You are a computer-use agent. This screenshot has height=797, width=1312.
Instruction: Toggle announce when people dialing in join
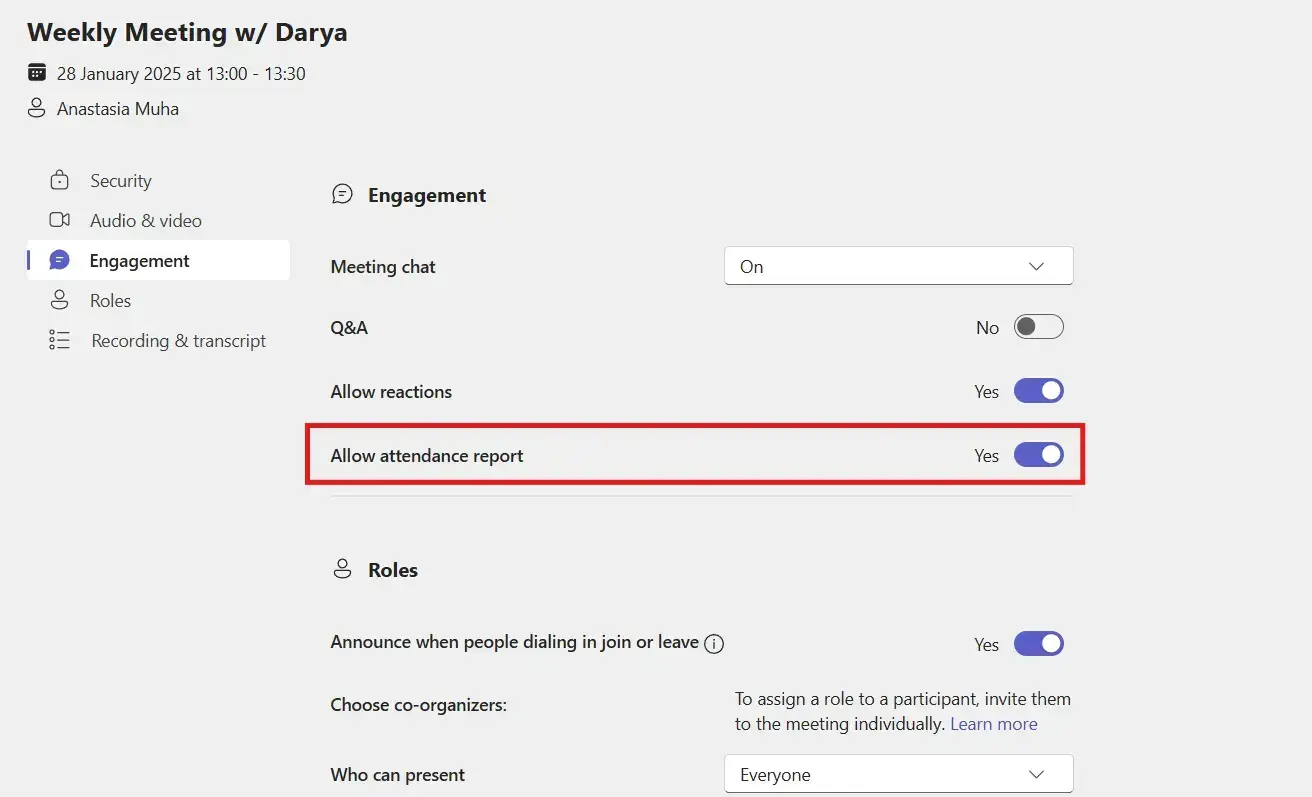[x=1038, y=644]
